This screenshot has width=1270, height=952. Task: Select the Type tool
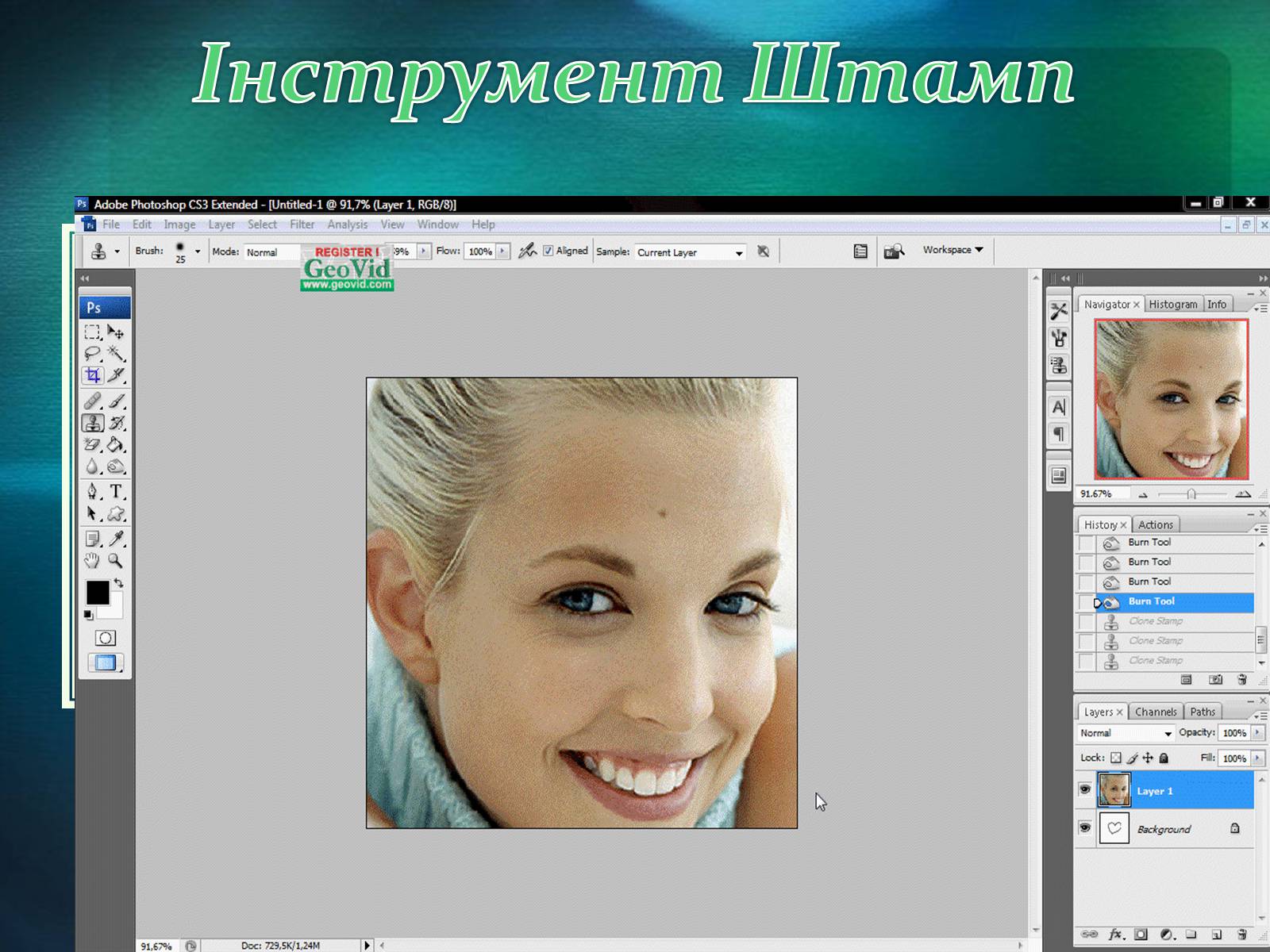[x=116, y=492]
